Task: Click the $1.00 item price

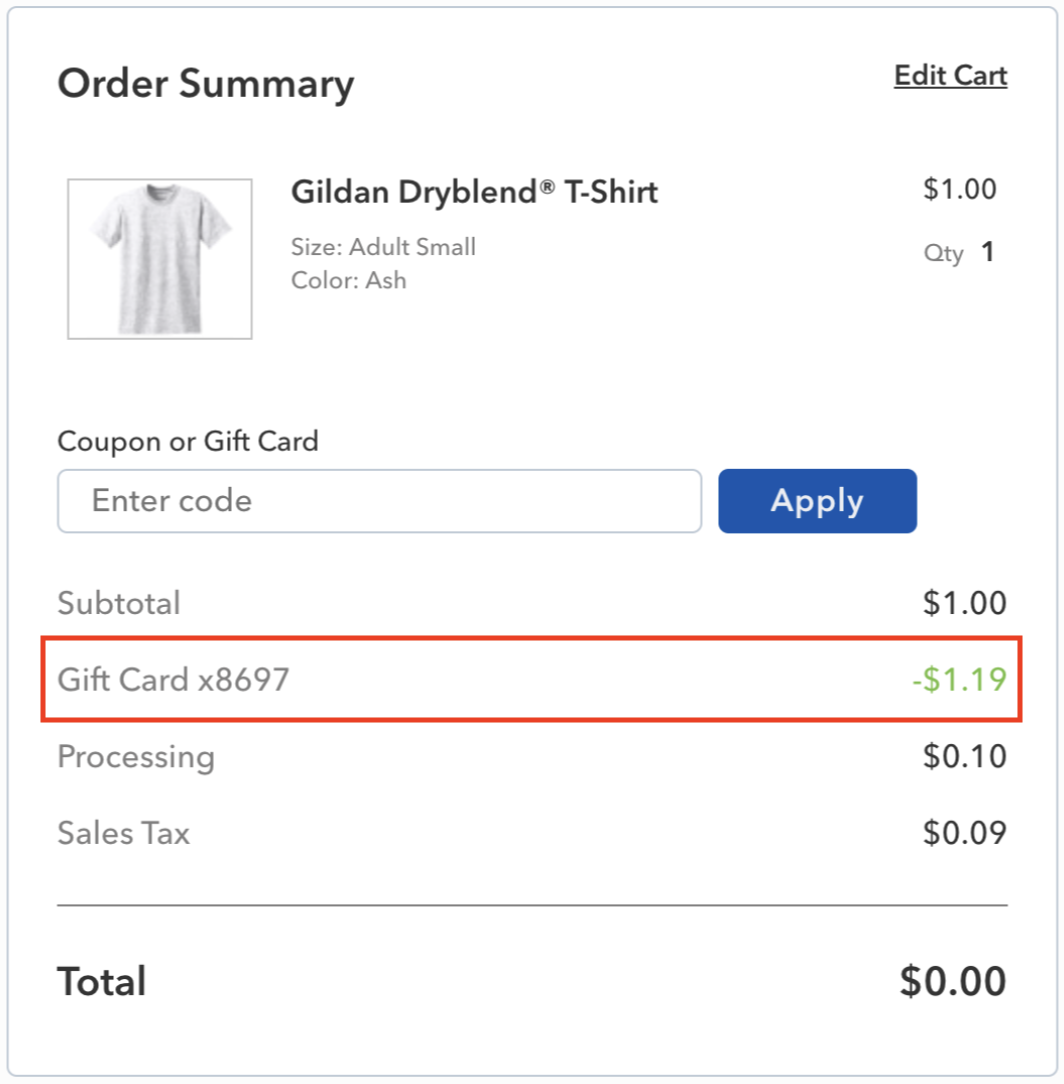Action: pos(960,189)
